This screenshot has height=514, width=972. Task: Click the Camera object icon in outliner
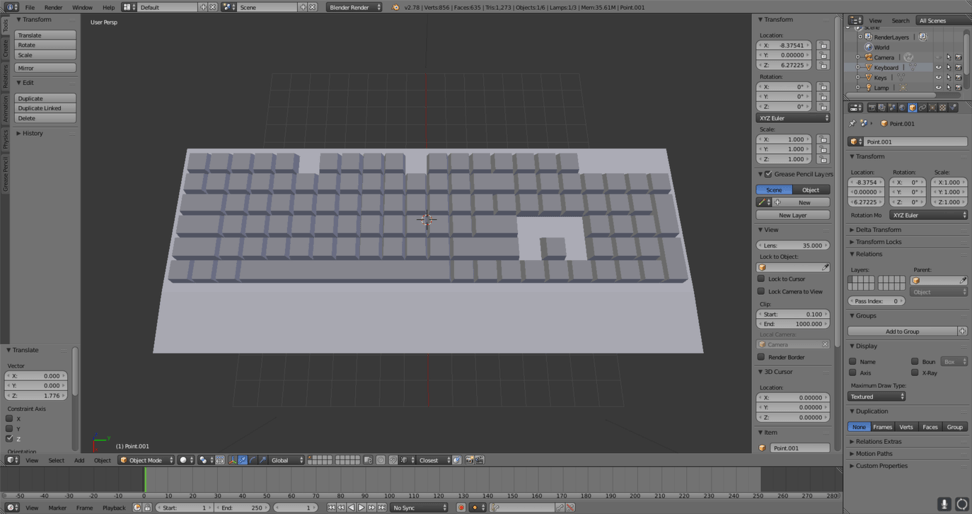[x=868, y=58]
